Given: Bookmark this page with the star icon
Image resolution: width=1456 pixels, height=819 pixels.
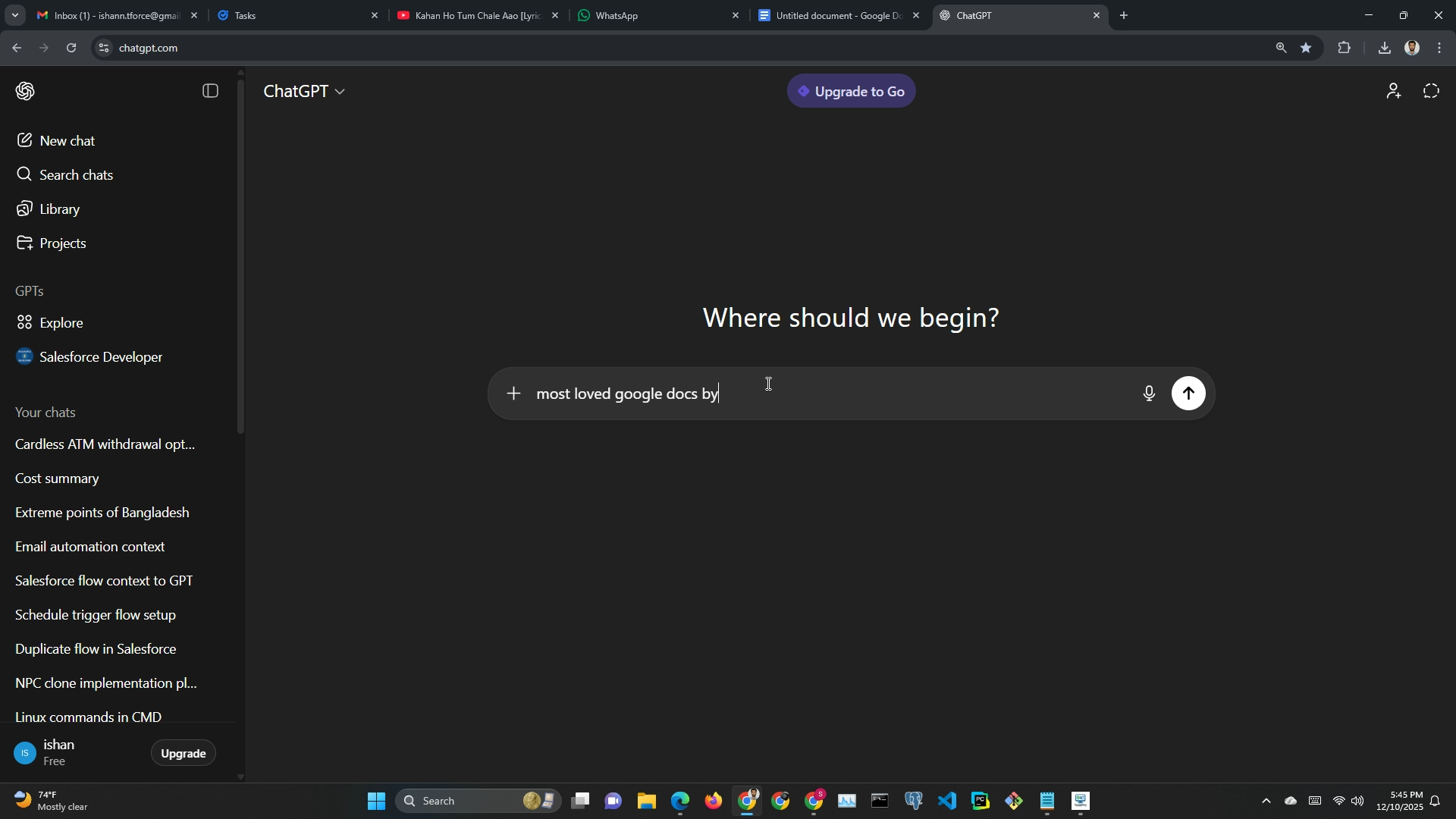Looking at the screenshot, I should pyautogui.click(x=1306, y=48).
